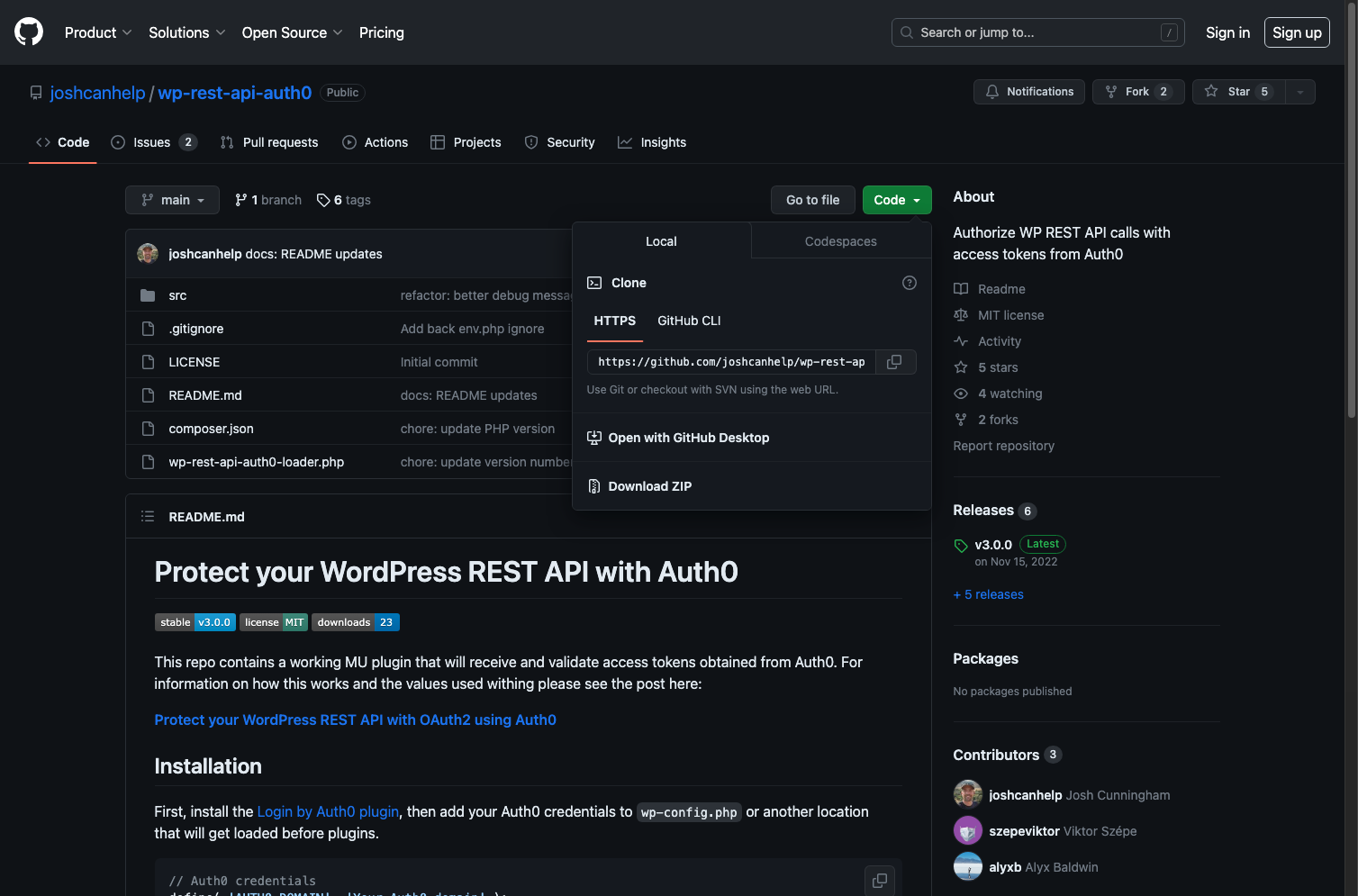Expand the Product menu
The width and height of the screenshot is (1358, 896).
pyautogui.click(x=98, y=32)
